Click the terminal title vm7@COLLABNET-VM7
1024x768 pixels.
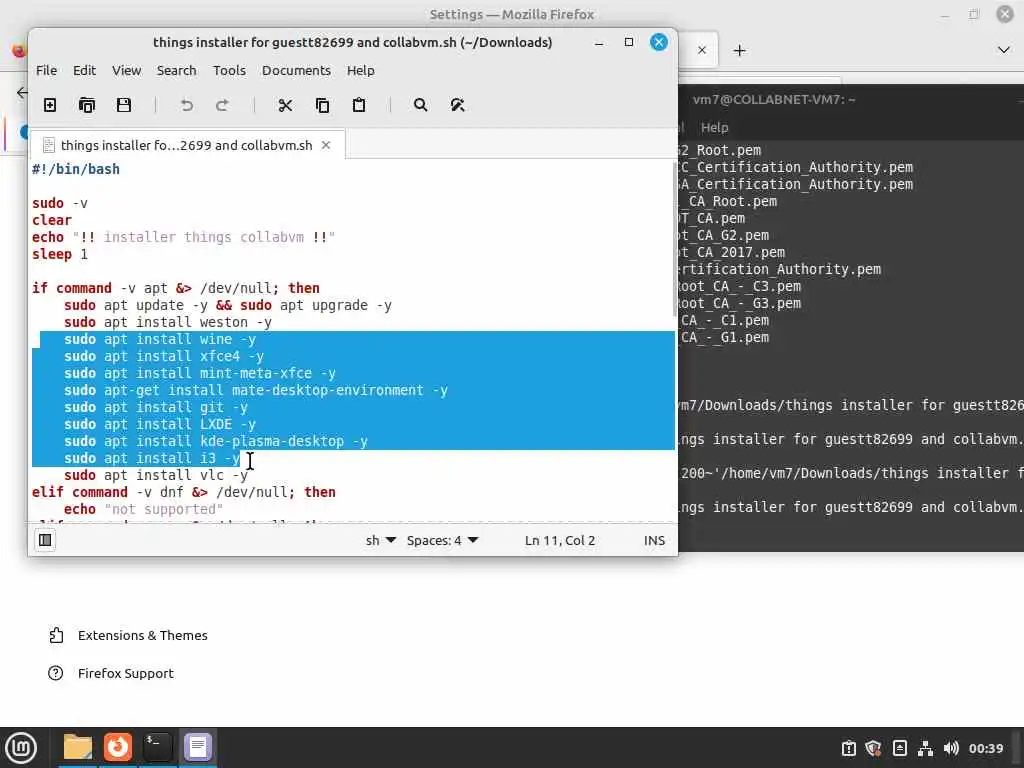tap(774, 99)
